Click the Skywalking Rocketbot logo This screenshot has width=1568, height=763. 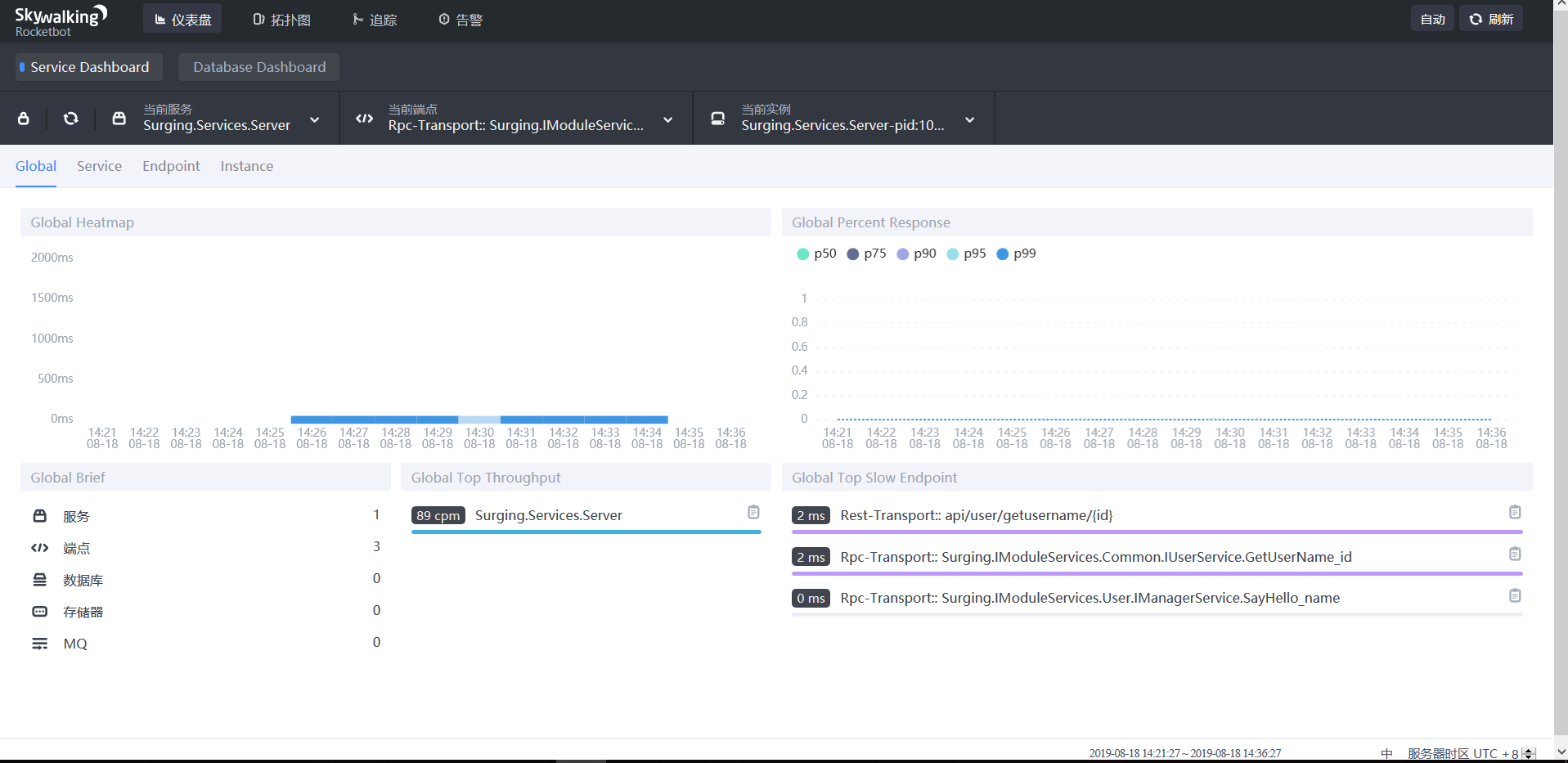click(x=61, y=20)
